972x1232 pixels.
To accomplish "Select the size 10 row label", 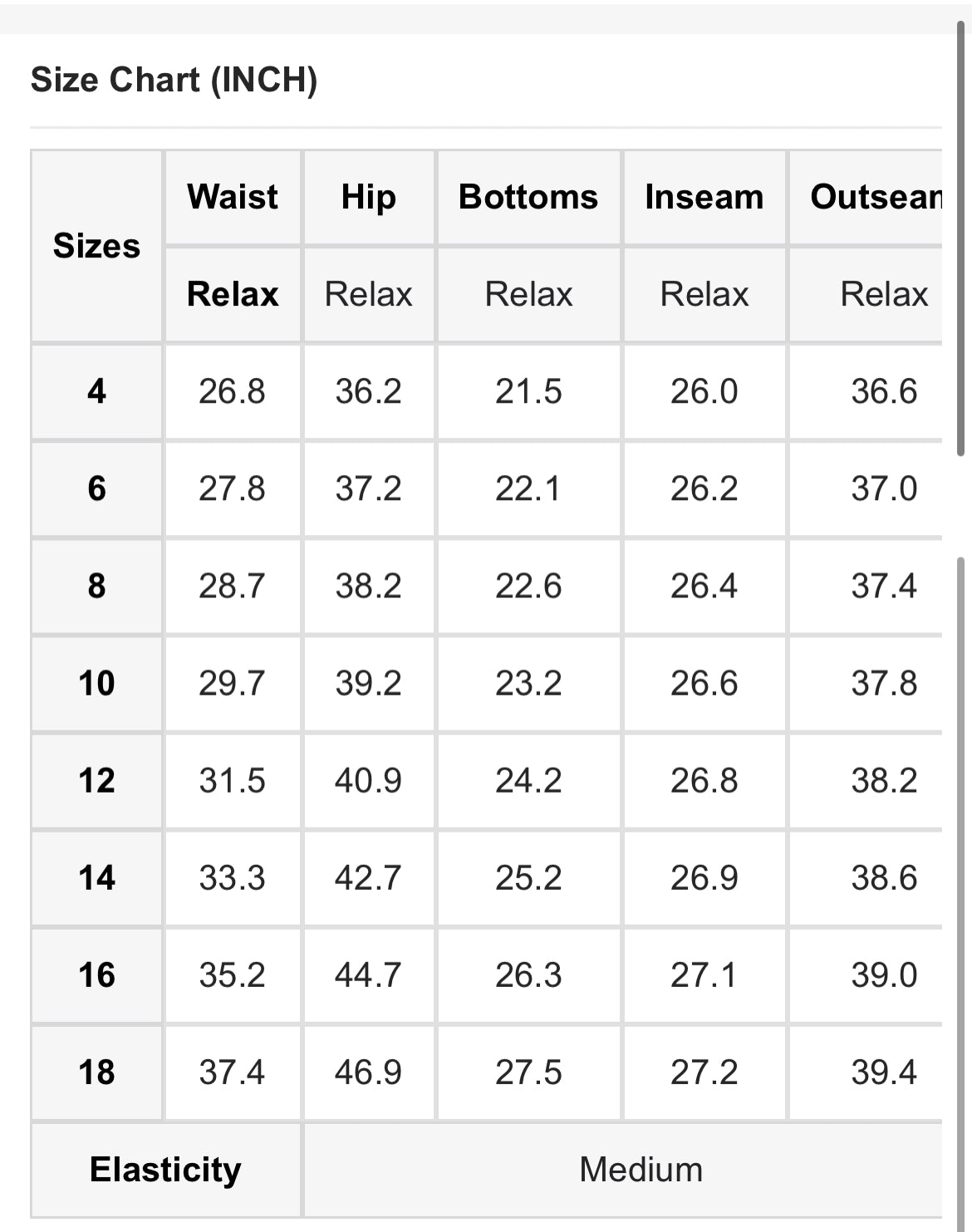I will click(96, 684).
